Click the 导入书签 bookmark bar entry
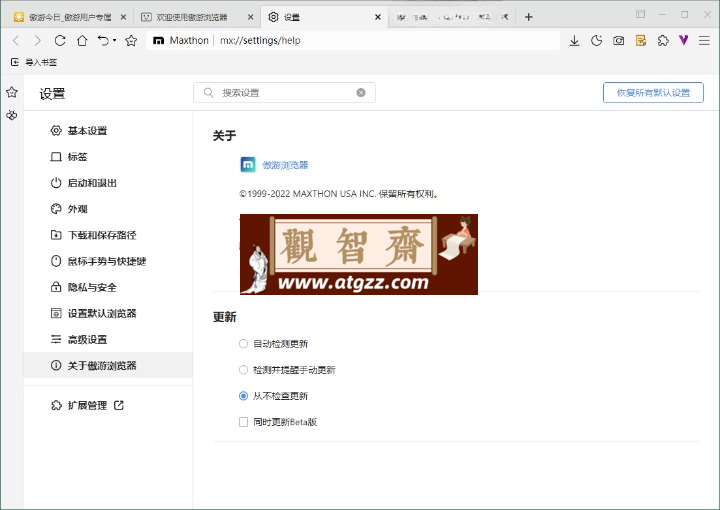The image size is (720, 510). [x=34, y=62]
